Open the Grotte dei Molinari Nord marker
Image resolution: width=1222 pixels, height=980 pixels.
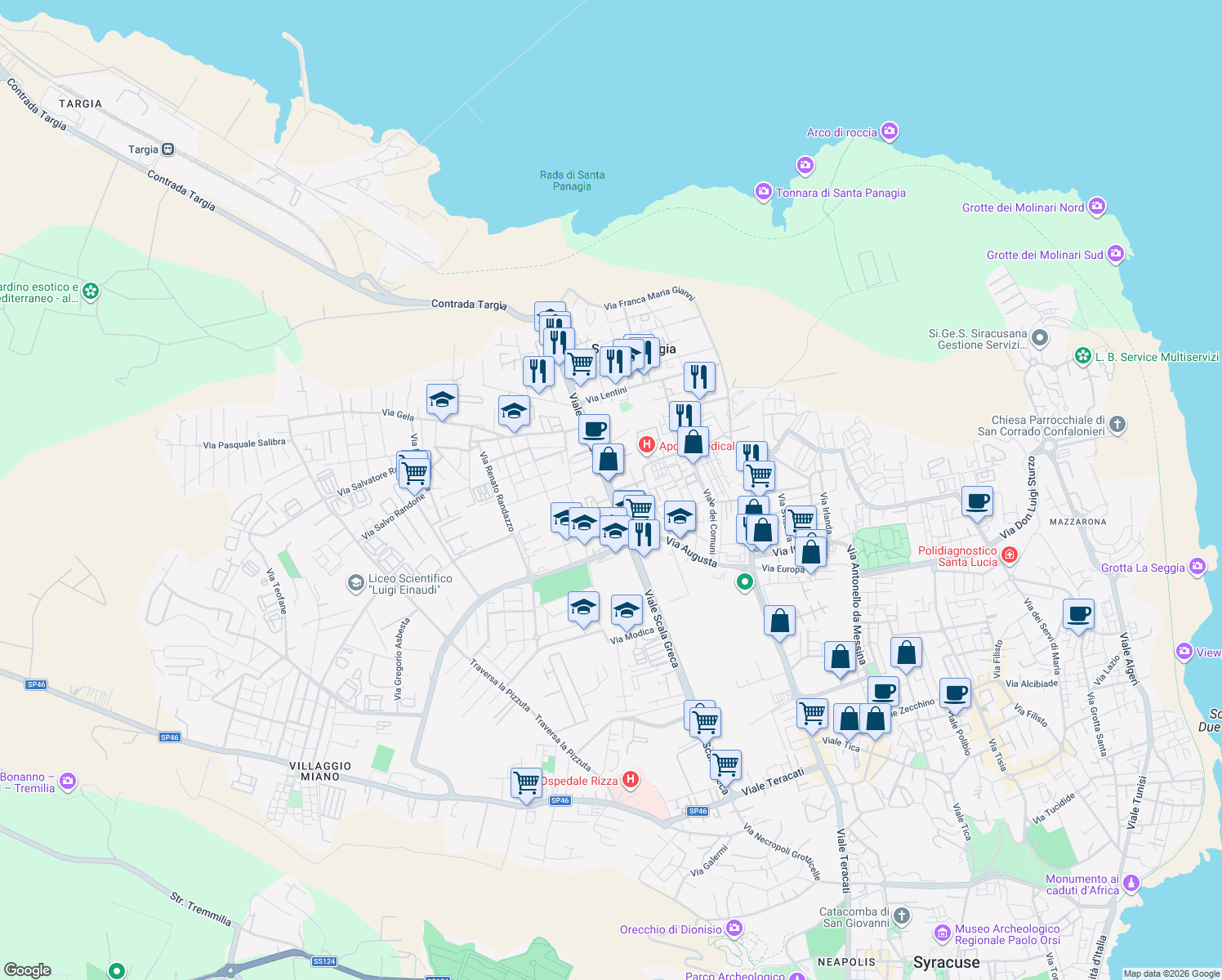[x=1097, y=207]
